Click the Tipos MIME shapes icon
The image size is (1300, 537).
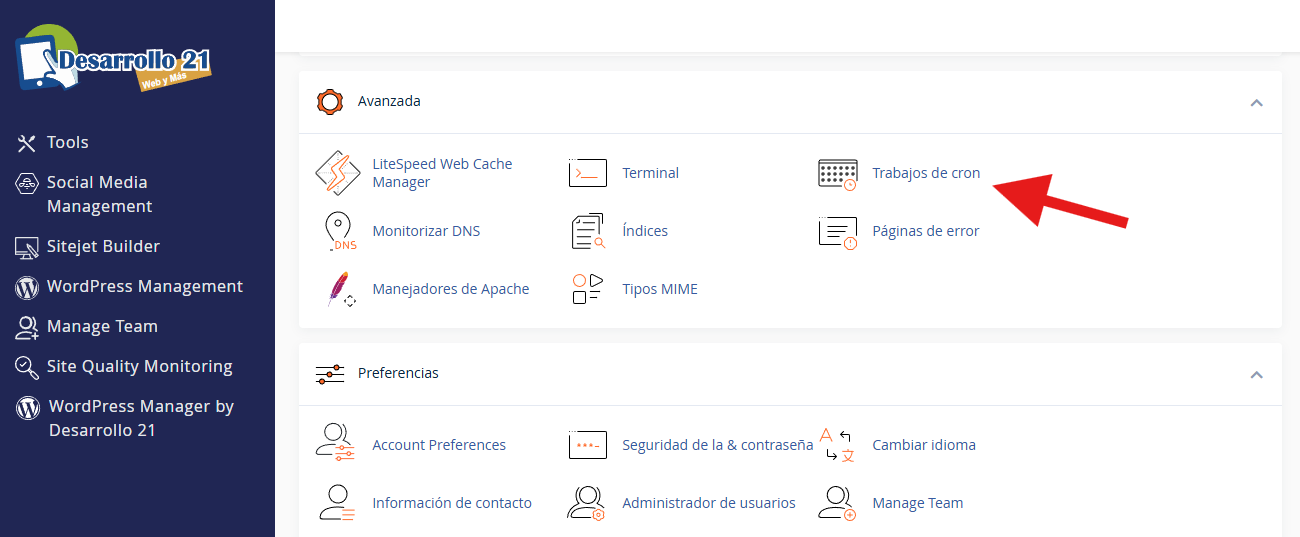[587, 289]
